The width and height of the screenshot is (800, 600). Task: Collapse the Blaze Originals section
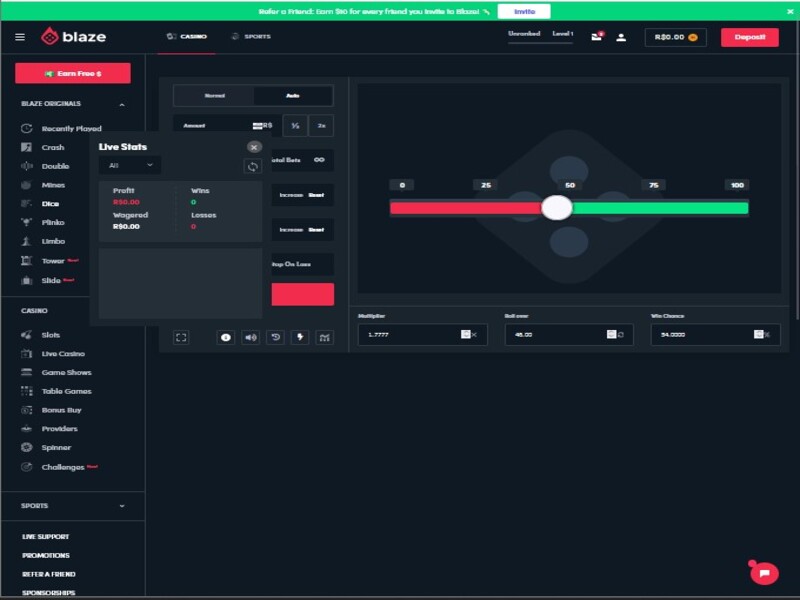(122, 105)
